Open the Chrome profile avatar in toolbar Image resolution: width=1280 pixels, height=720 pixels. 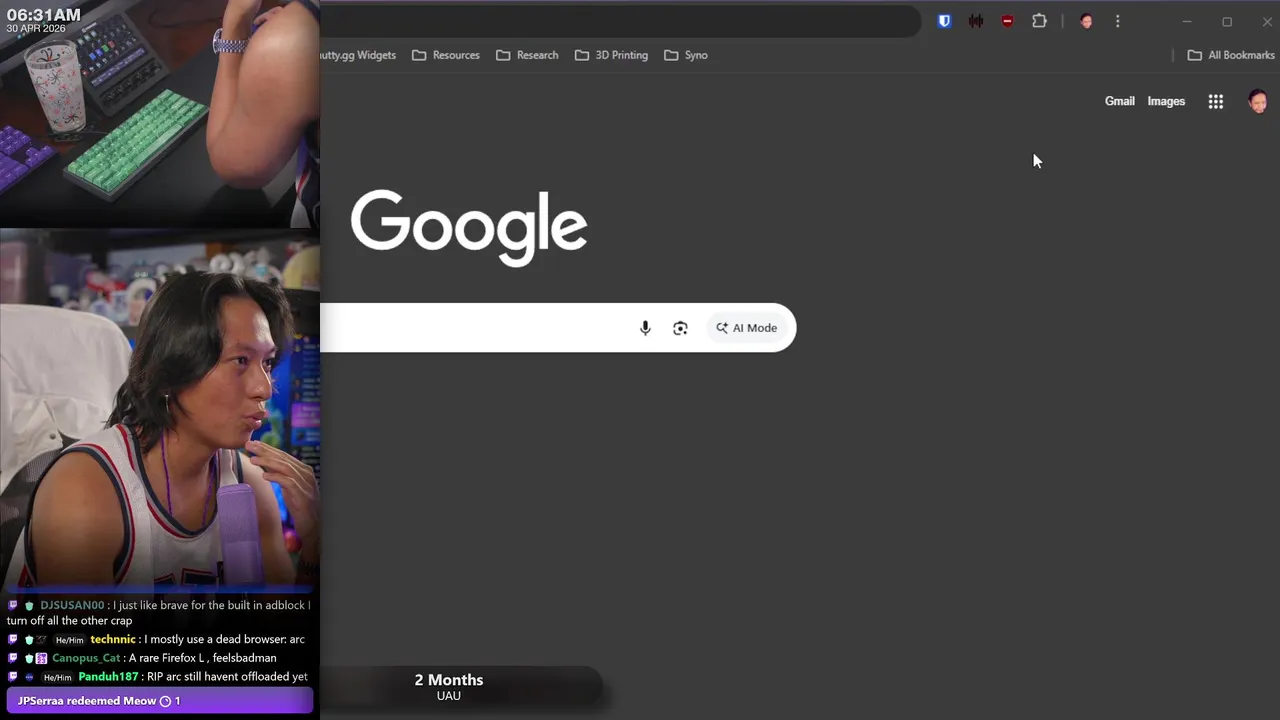[x=1086, y=21]
